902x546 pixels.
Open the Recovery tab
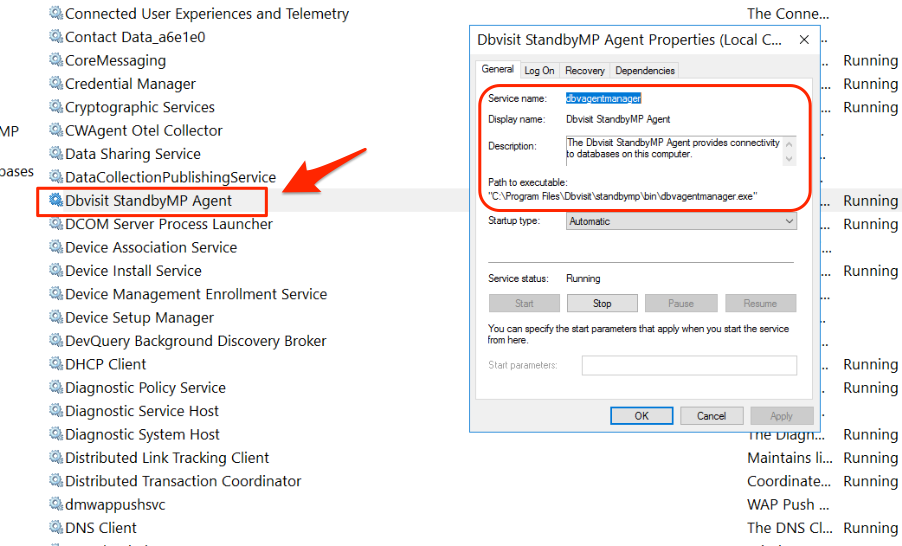(585, 71)
